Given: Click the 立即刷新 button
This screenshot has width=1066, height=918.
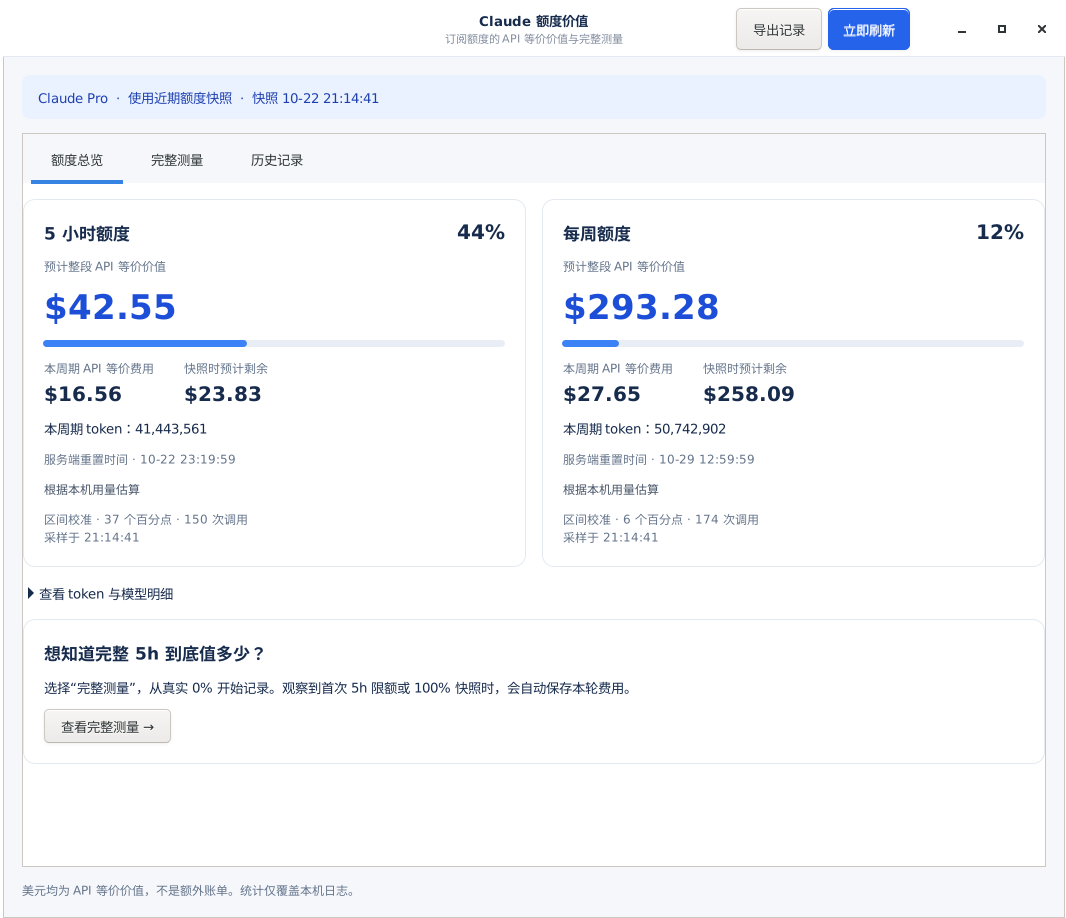Looking at the screenshot, I should click(868, 29).
